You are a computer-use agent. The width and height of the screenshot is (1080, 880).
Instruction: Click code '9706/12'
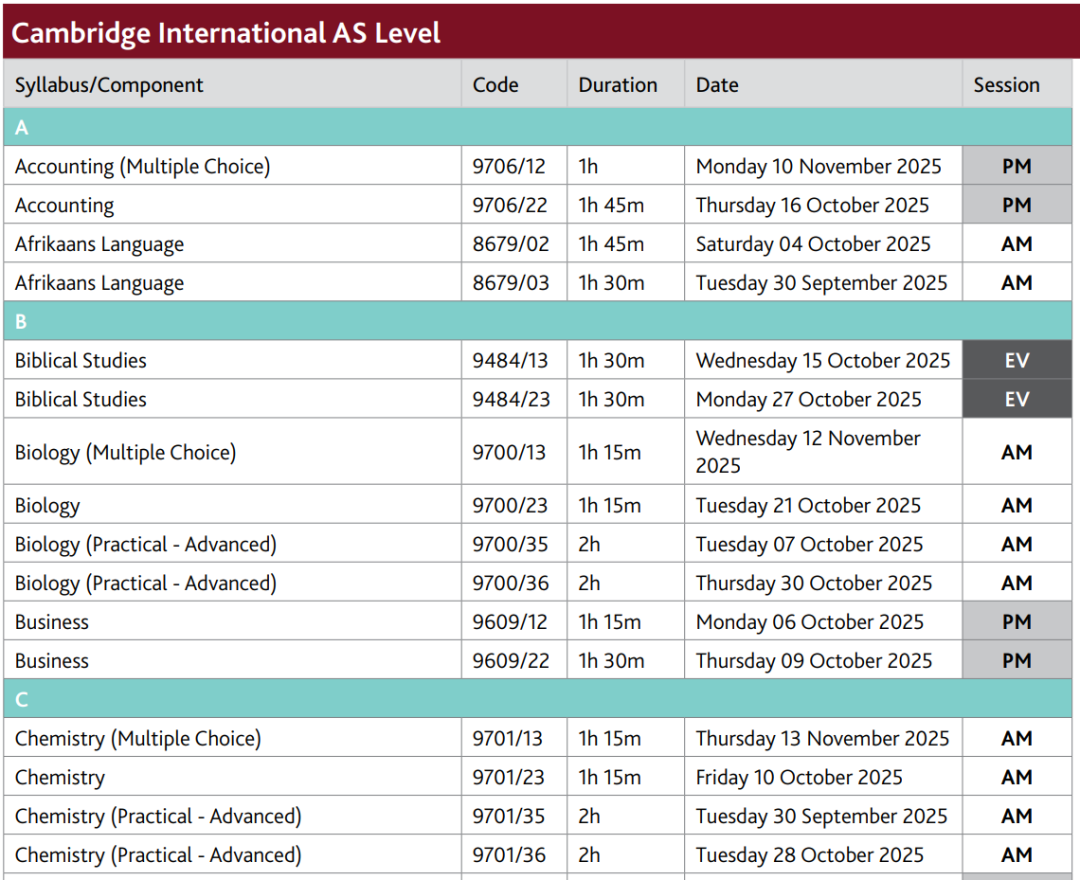(x=509, y=166)
